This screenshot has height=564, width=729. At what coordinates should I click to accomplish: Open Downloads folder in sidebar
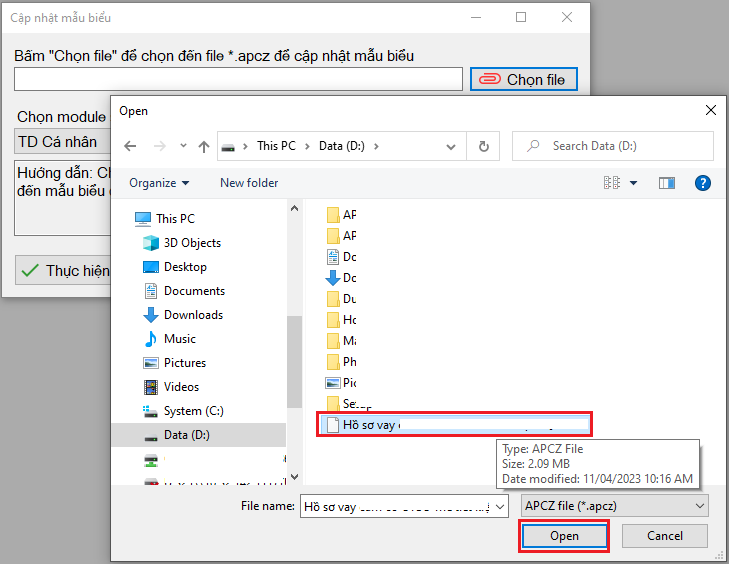click(x=193, y=315)
